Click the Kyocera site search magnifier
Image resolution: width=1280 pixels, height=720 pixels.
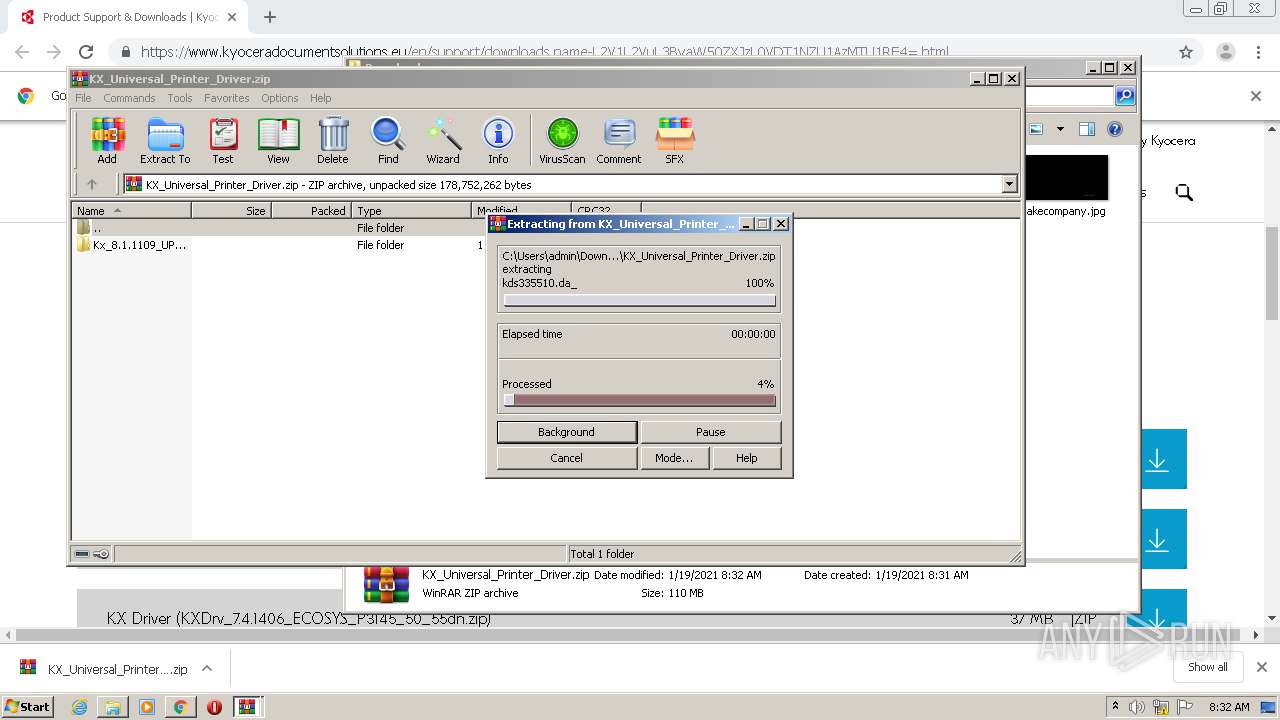click(1184, 192)
